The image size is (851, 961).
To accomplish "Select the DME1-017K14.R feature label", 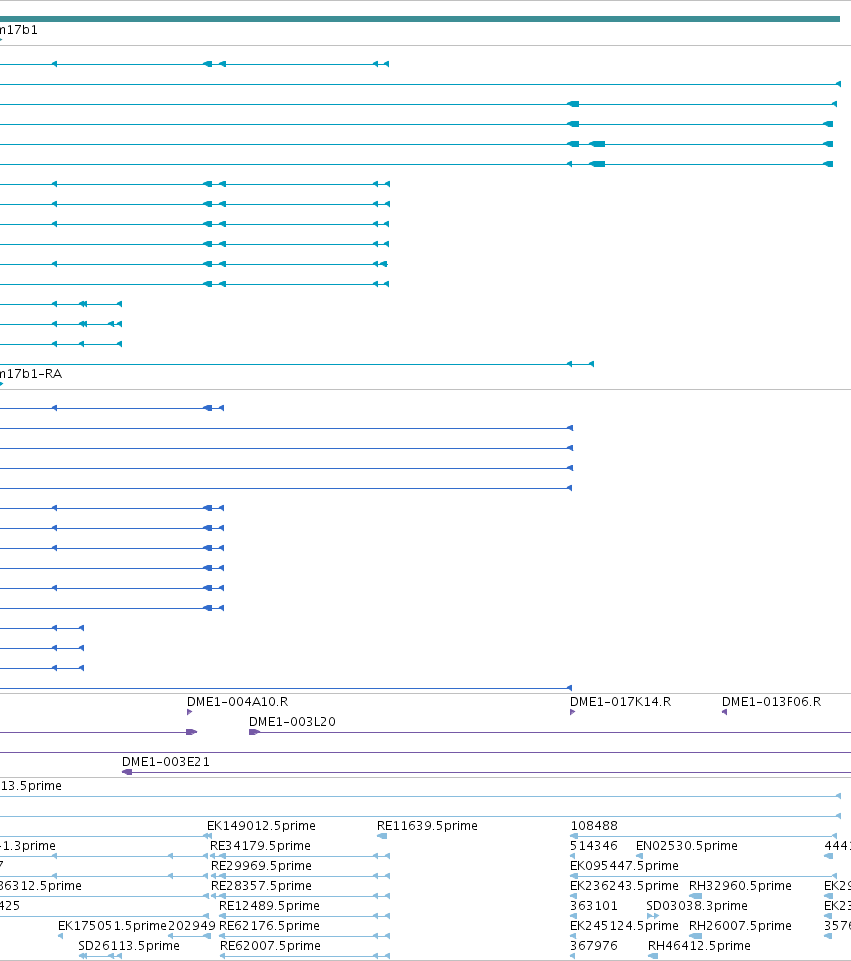I will (x=620, y=702).
